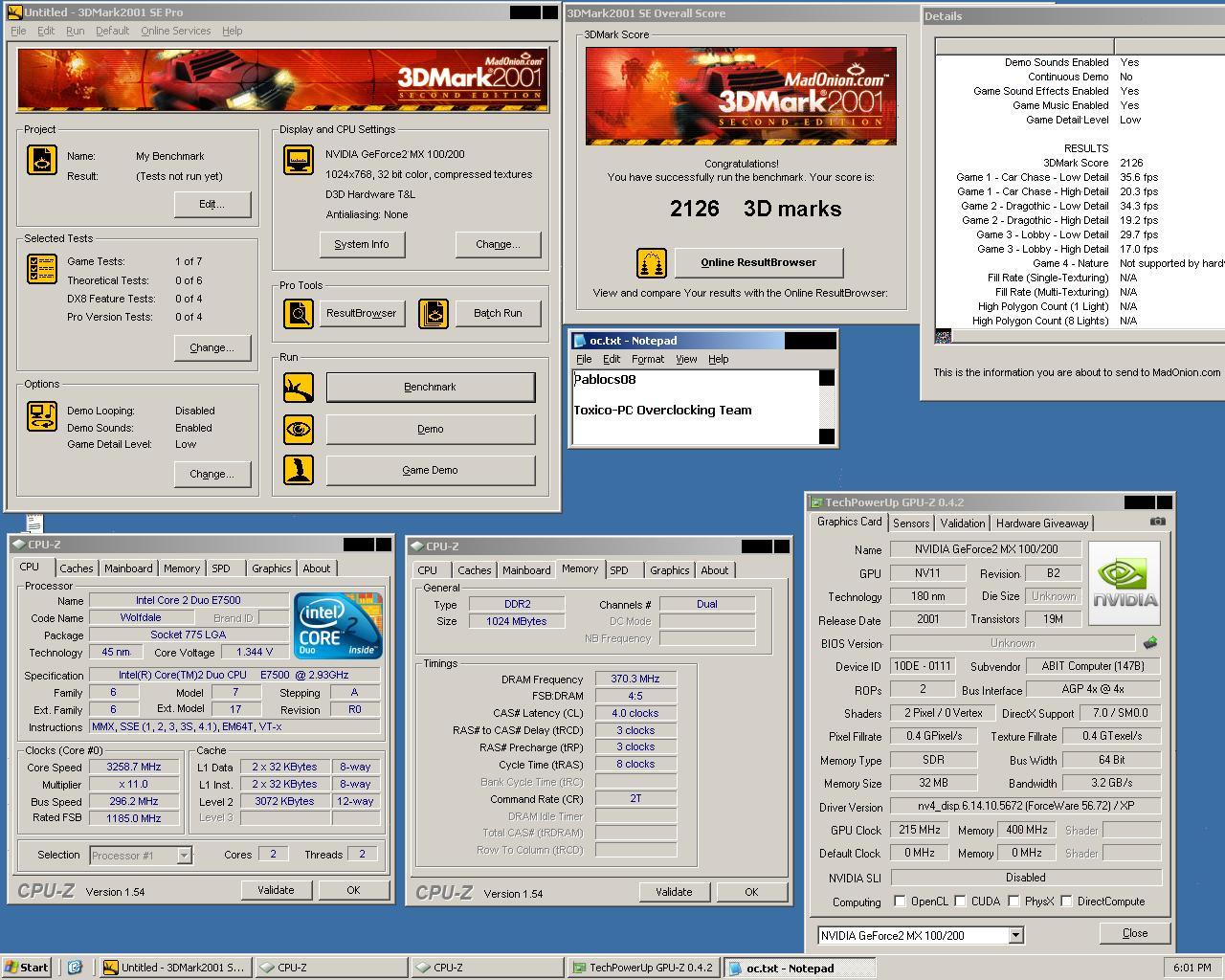The width and height of the screenshot is (1225, 980).
Task: Click the Close button in GPU-Z
Action: 1135,933
